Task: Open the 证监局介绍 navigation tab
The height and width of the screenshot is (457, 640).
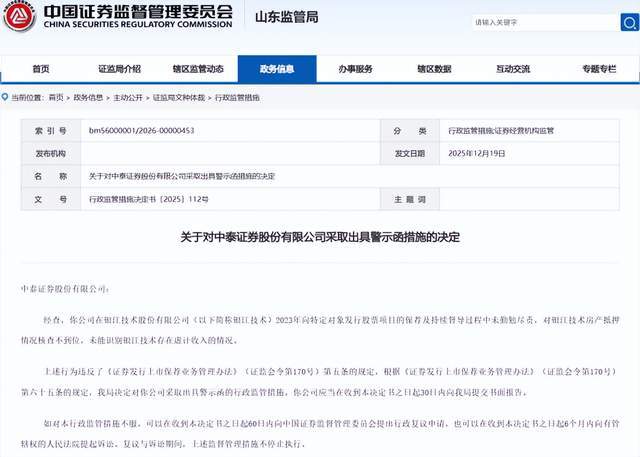Action: (120, 69)
